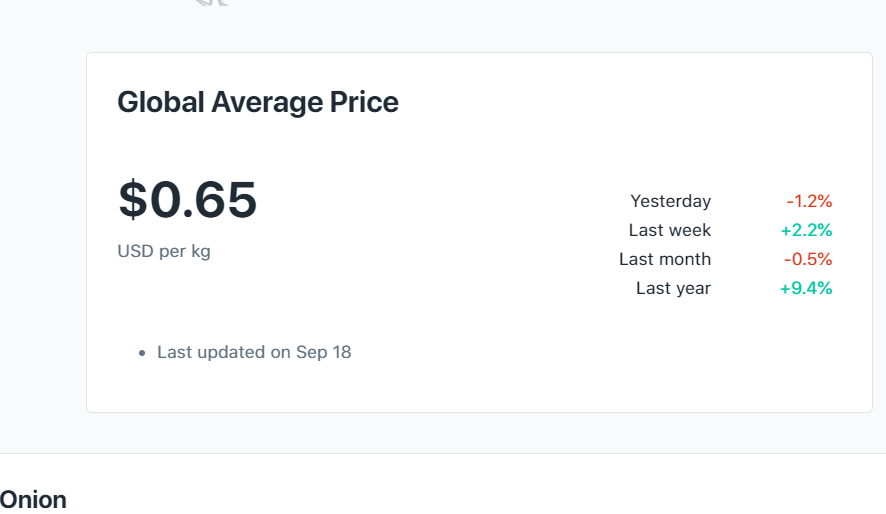Click the USD per kg label
The width and height of the screenshot is (886, 514).
coord(164,251)
